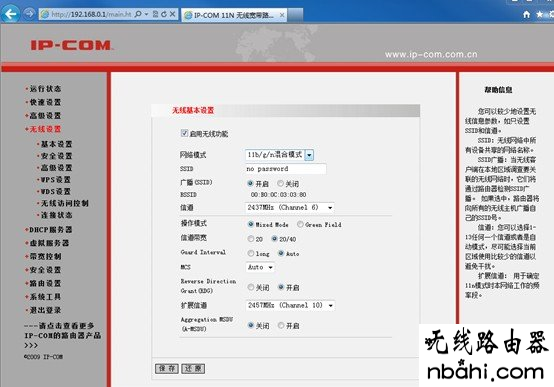
Task: Select 关闭 radio for 广播(SSID)
Action: (x=280, y=183)
